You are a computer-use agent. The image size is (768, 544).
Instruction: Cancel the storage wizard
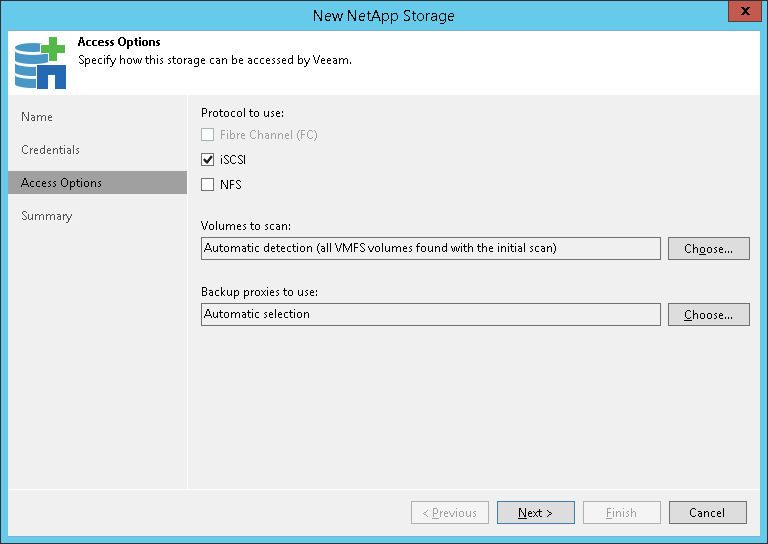click(x=707, y=513)
